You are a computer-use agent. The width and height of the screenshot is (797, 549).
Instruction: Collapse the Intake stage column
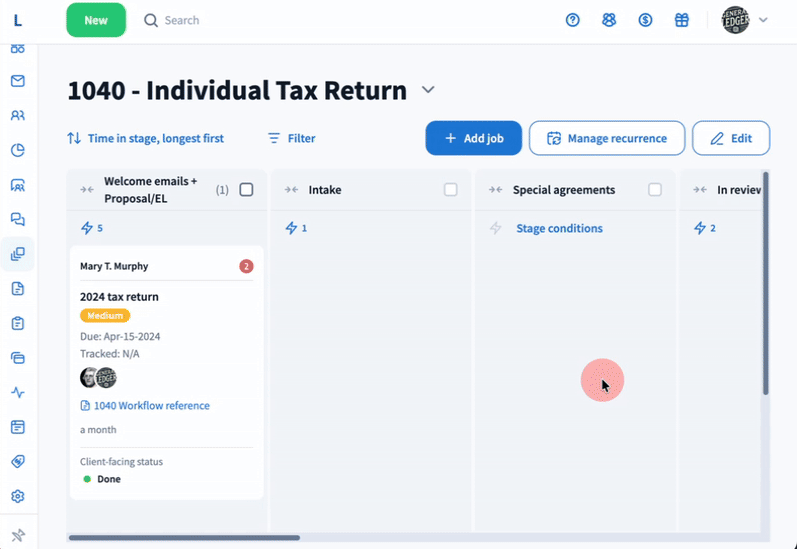tap(291, 190)
